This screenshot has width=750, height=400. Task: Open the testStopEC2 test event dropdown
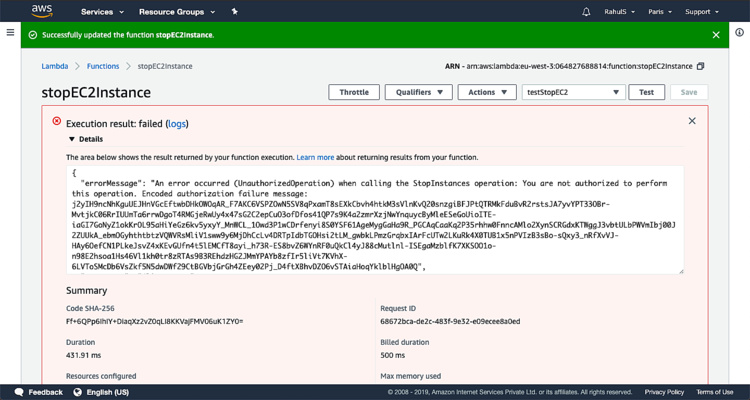click(x=573, y=92)
